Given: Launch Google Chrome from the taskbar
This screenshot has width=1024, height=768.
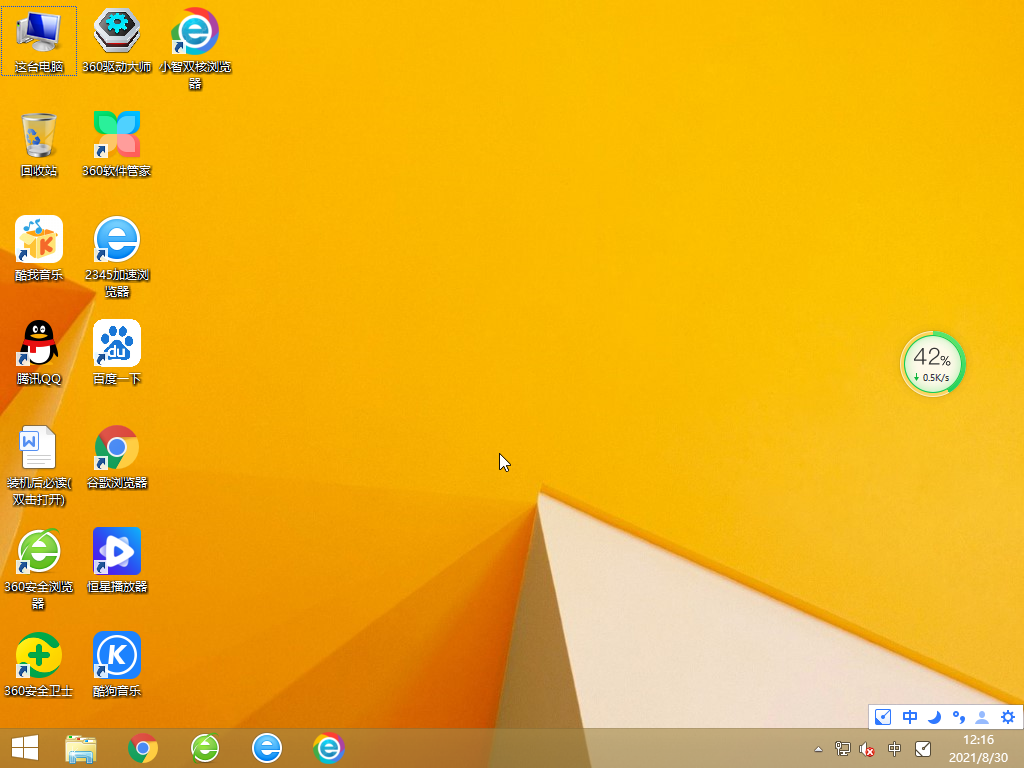Looking at the screenshot, I should [142, 747].
